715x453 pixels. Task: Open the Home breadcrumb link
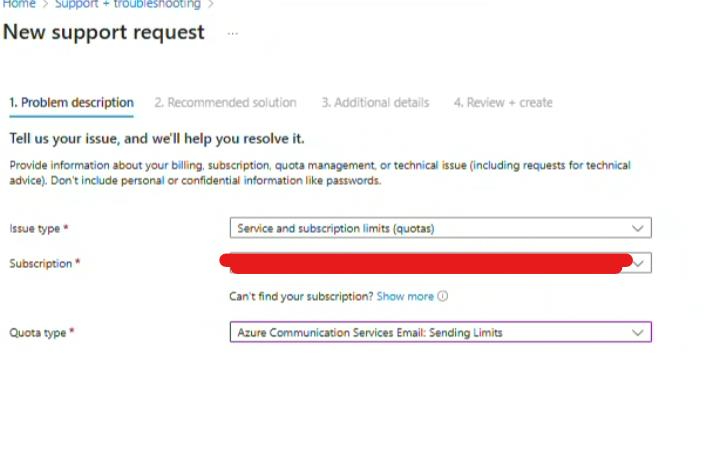[x=19, y=4]
